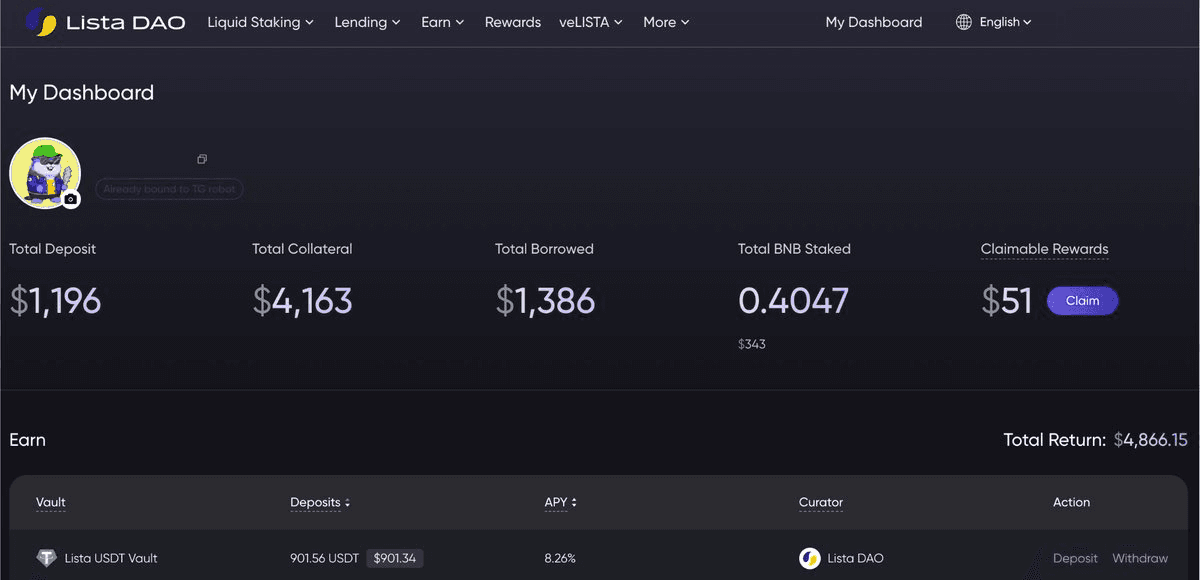The image size is (1200, 580).
Task: Open the More menu
Action: (x=666, y=22)
